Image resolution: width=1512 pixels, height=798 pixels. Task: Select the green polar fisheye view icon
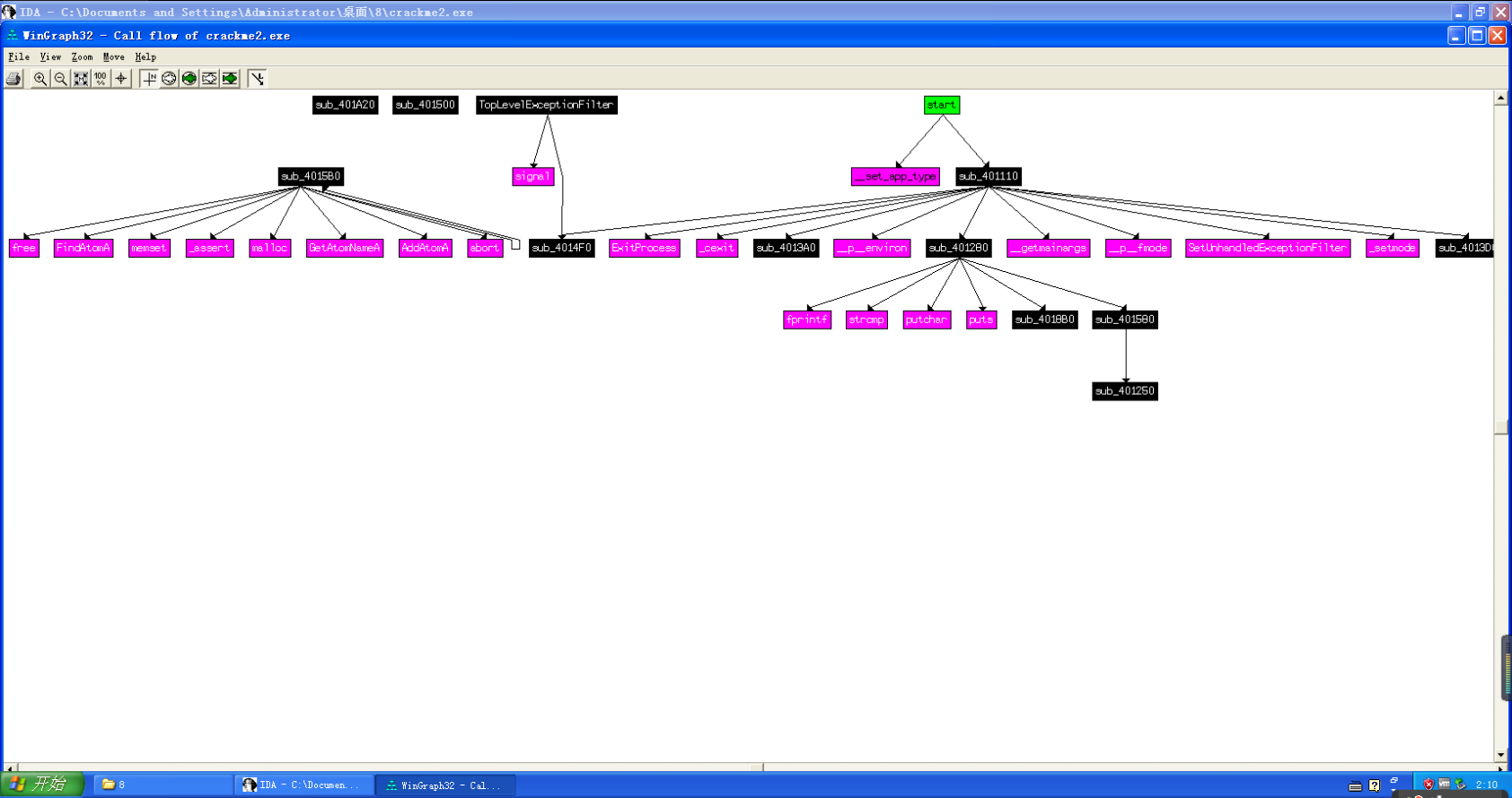coord(189,79)
